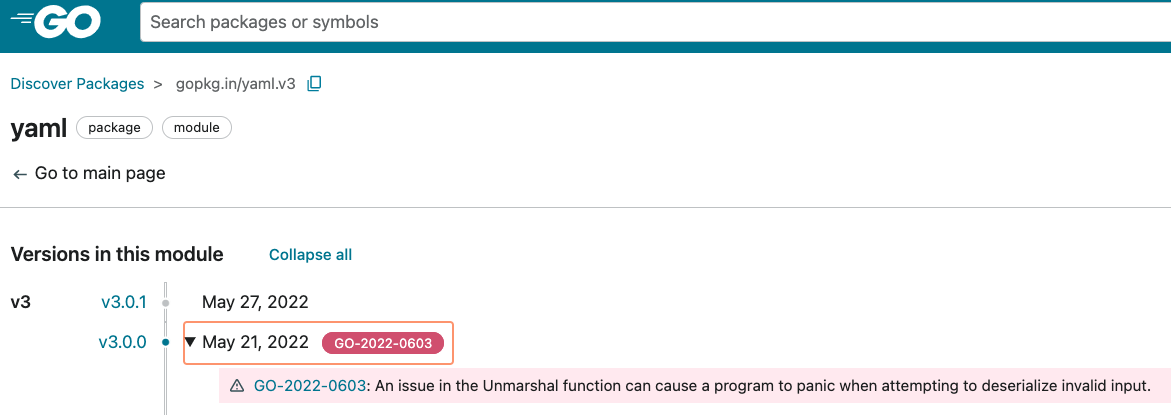Open version v3.0.1 link
The image size is (1171, 415).
[x=124, y=301]
